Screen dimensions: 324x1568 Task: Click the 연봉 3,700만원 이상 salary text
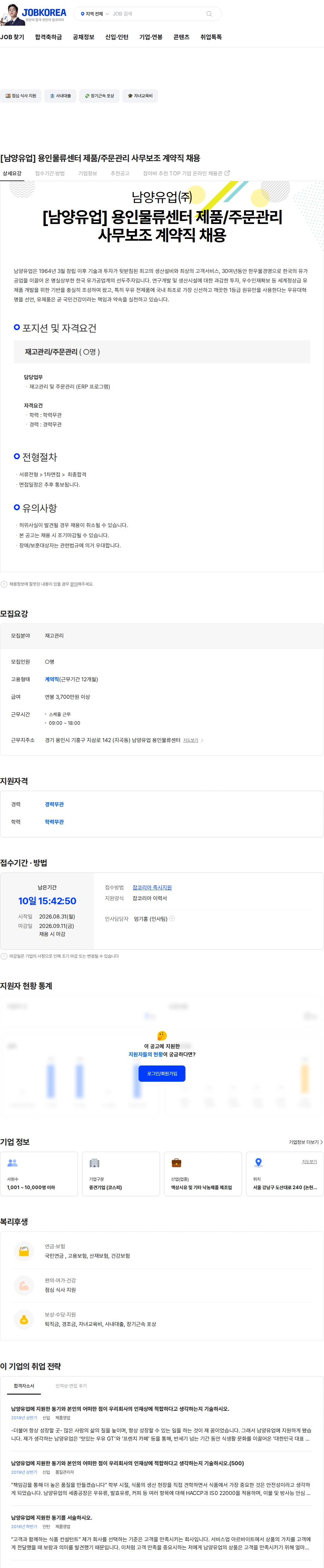67,697
